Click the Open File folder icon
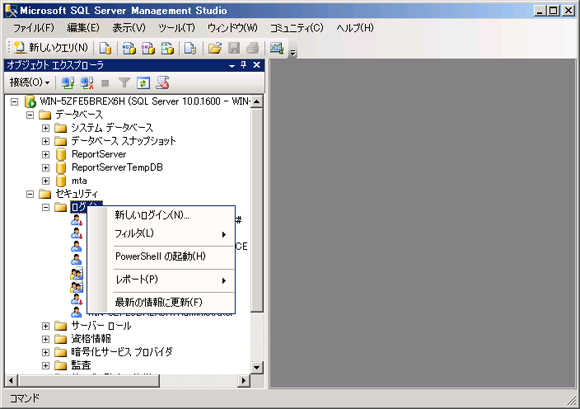 coord(215,48)
